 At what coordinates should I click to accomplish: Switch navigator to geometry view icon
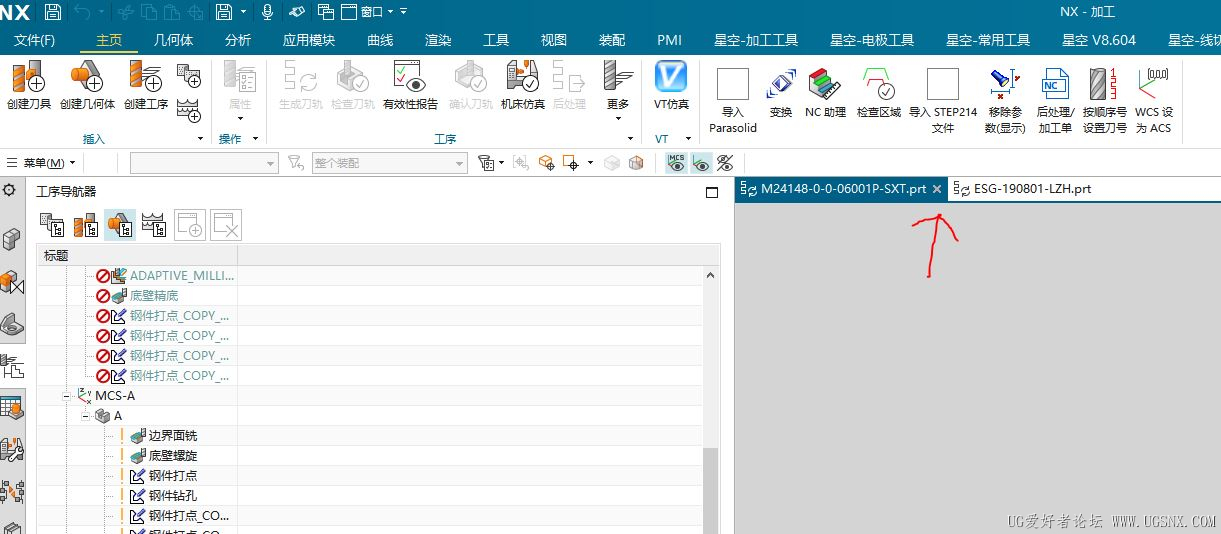tap(120, 226)
